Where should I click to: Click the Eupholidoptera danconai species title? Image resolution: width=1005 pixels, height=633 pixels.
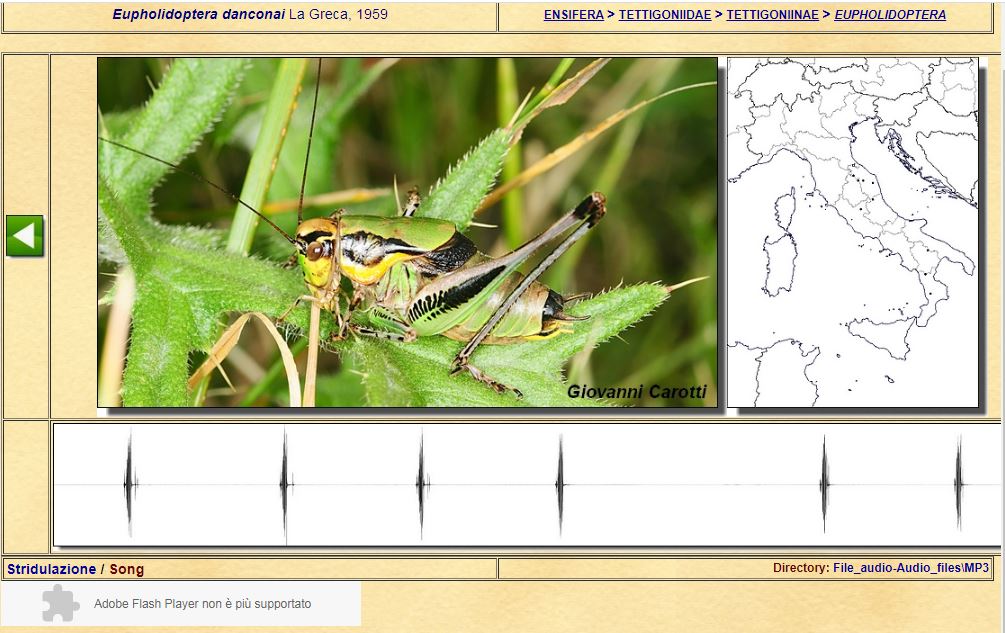tap(198, 15)
